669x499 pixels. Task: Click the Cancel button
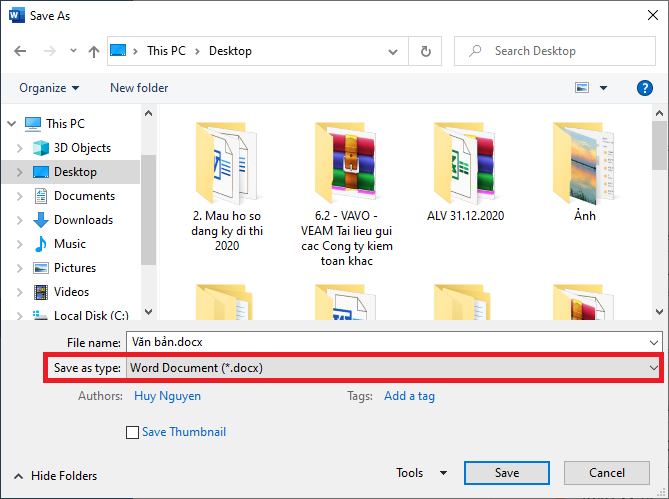click(x=607, y=473)
